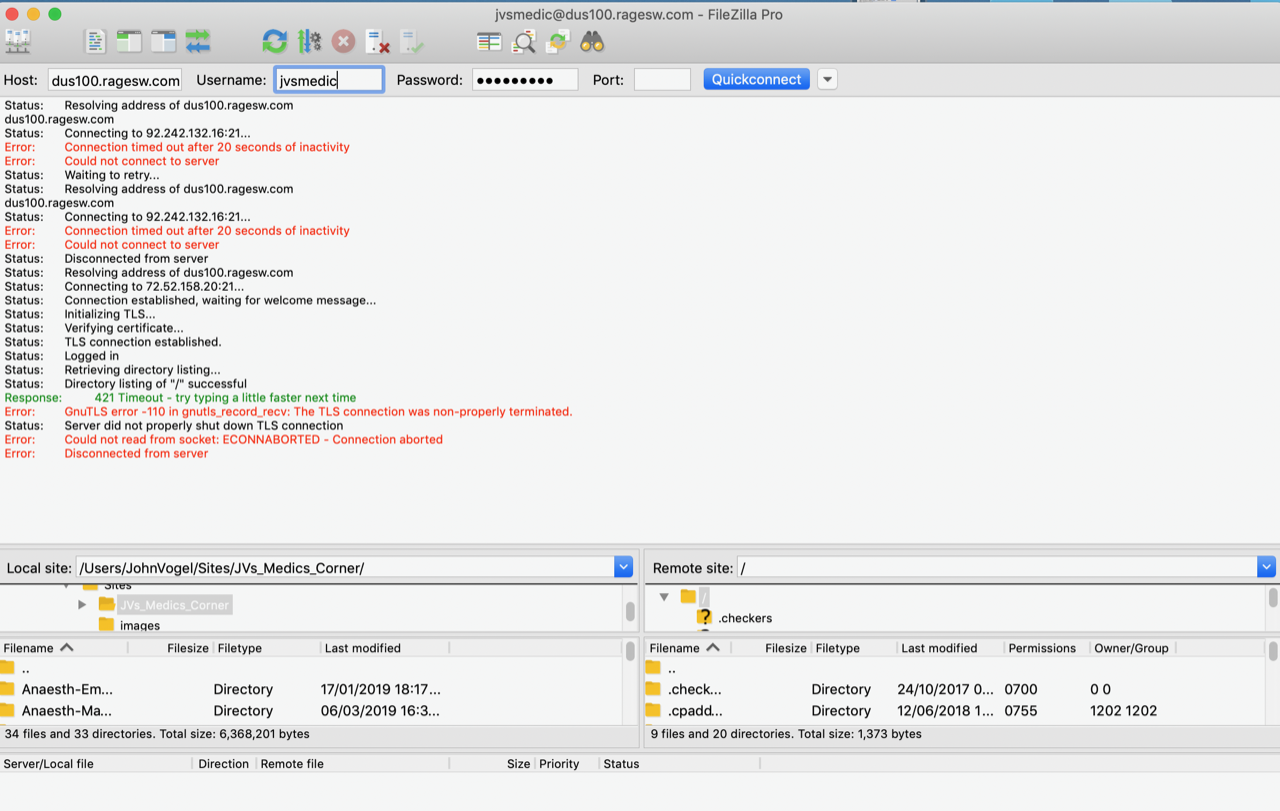Image resolution: width=1280 pixels, height=811 pixels.
Task: Toggle local directory tree display icon
Action: click(129, 41)
